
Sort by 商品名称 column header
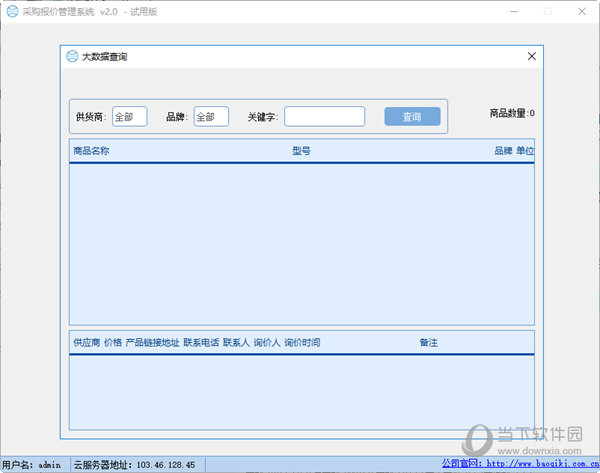(91, 151)
